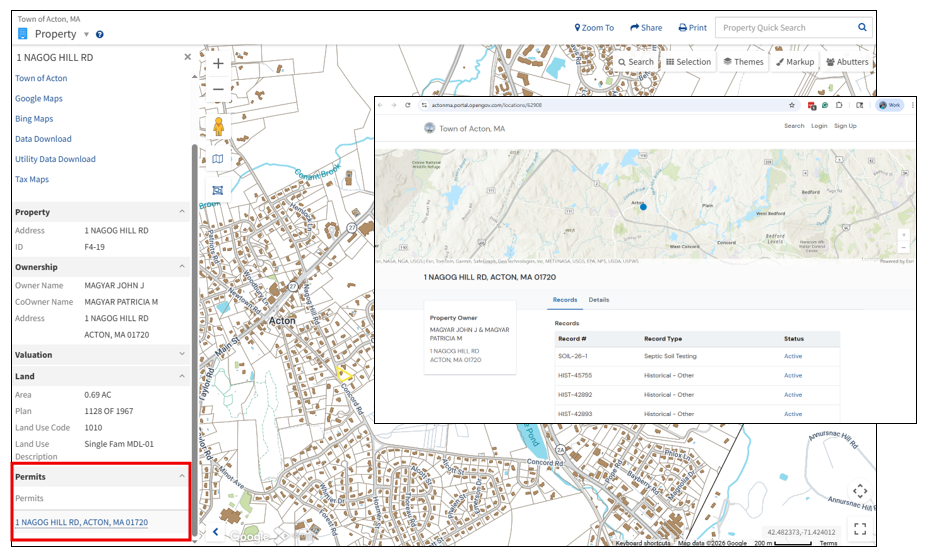
Task: Switch to the Details tab
Action: pos(598,300)
